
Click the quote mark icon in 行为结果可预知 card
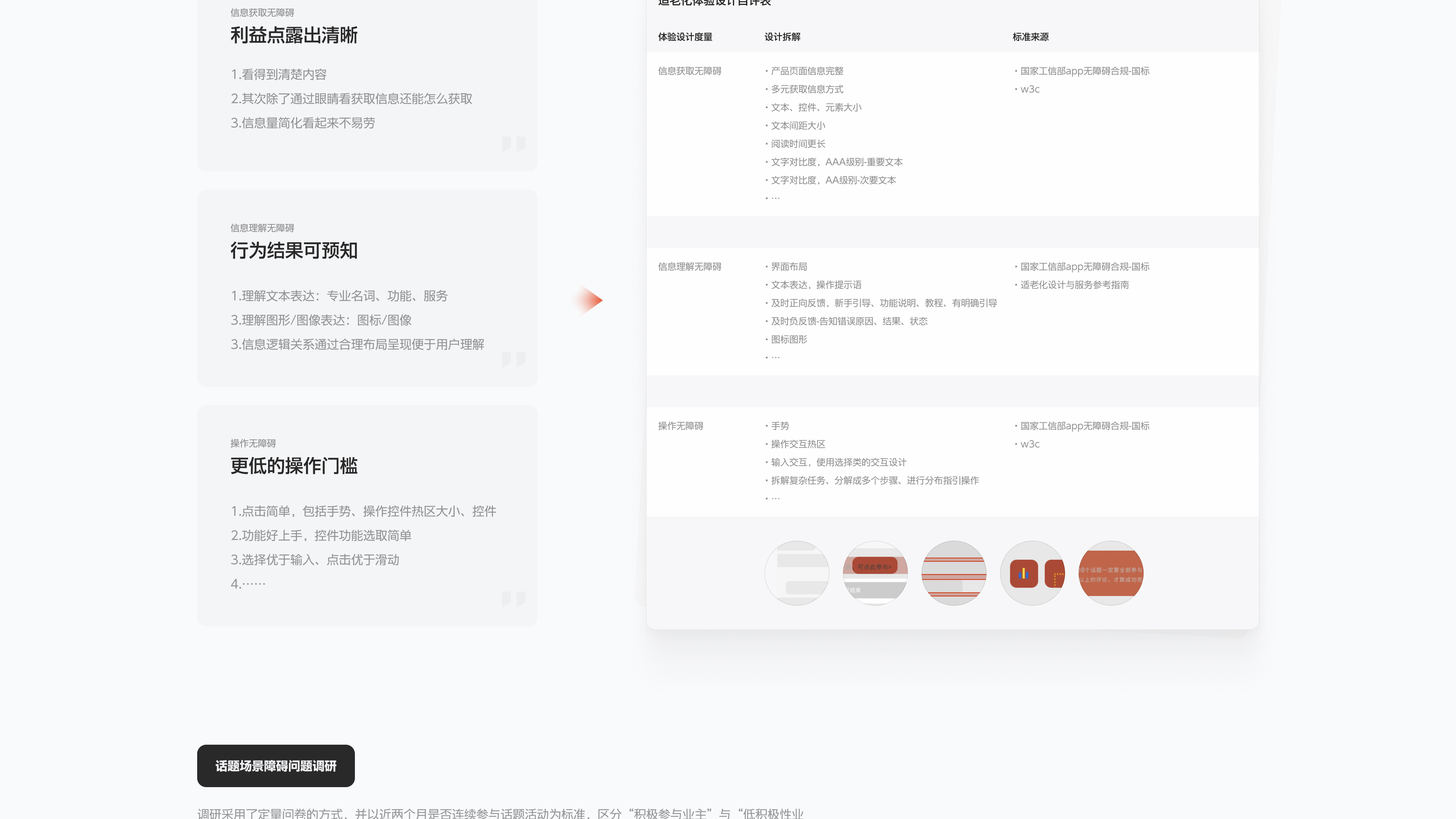tap(513, 359)
